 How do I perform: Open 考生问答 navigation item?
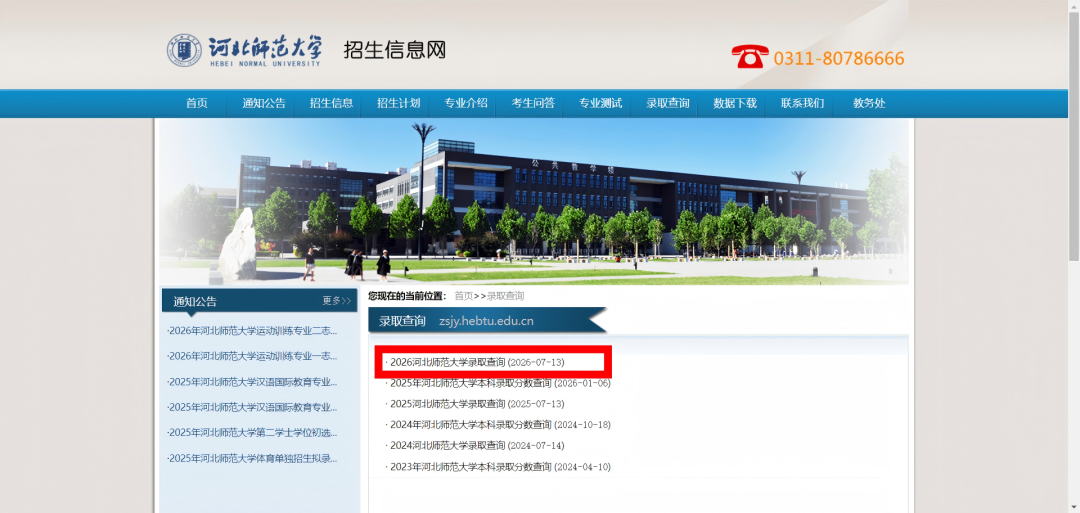(x=533, y=103)
